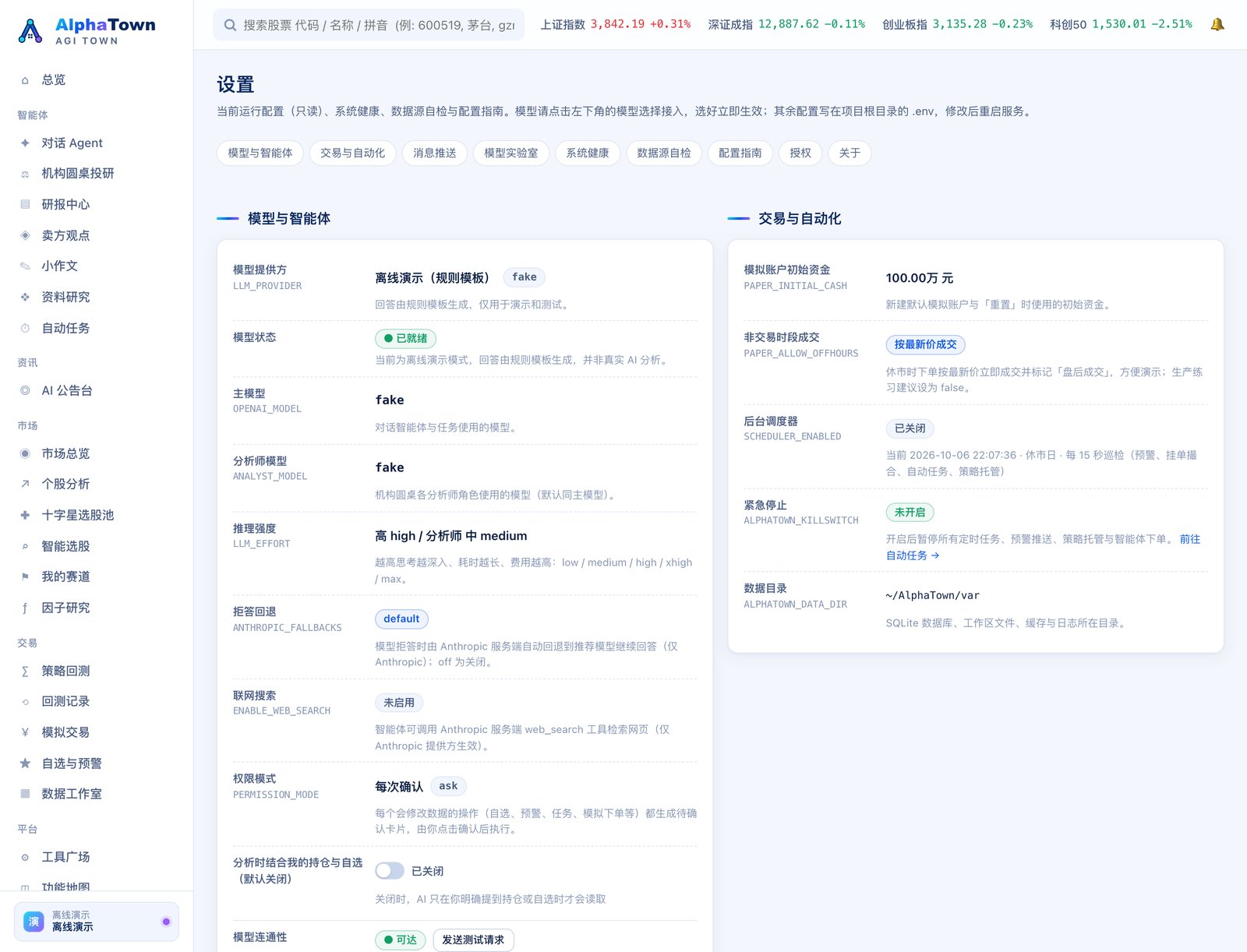Open 工具广场 gear icon
This screenshot has height=952, width=1247.
tap(25, 857)
